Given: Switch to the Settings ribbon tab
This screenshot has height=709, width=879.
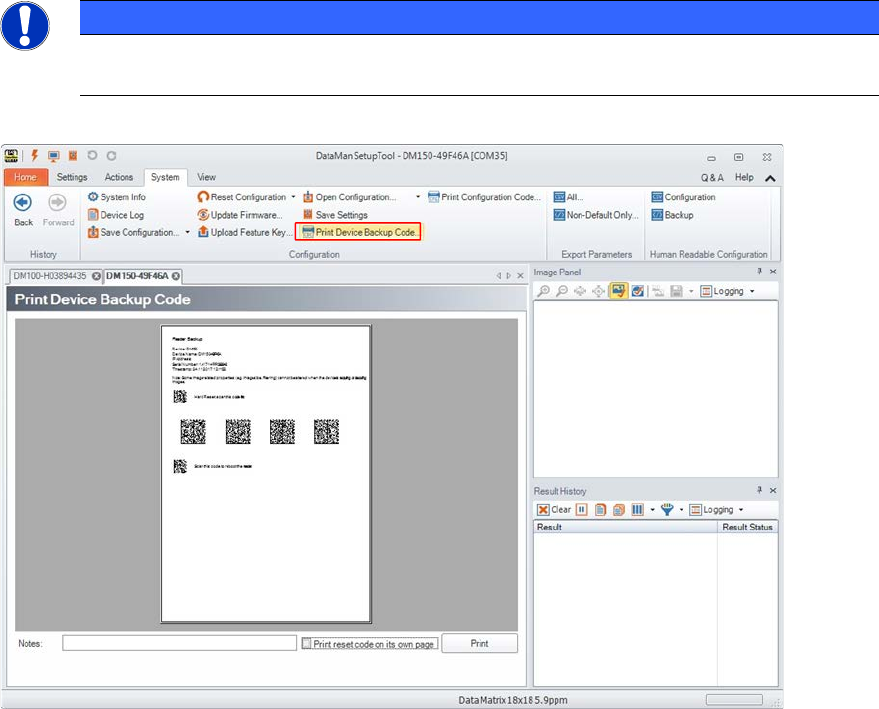Looking at the screenshot, I should click(71, 177).
